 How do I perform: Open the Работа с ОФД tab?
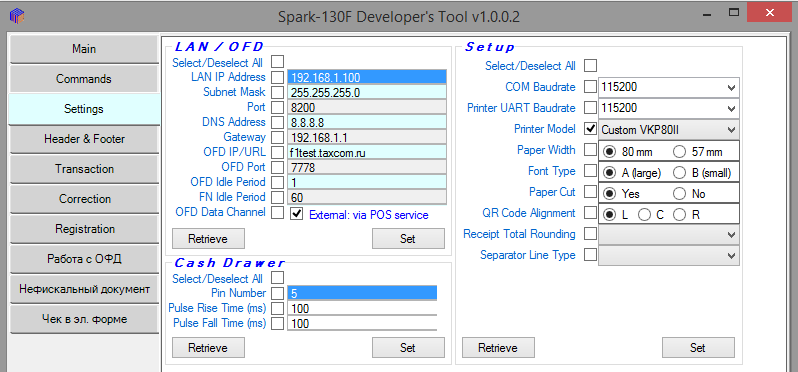pyautogui.click(x=84, y=259)
